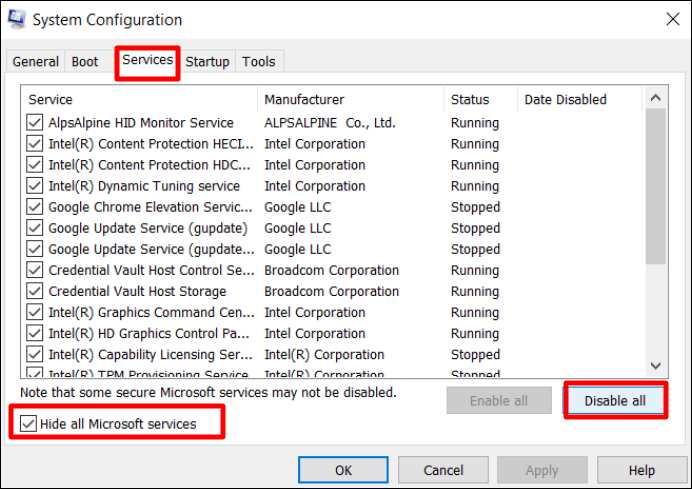Click the OK button
This screenshot has width=692, height=489.
point(343,470)
